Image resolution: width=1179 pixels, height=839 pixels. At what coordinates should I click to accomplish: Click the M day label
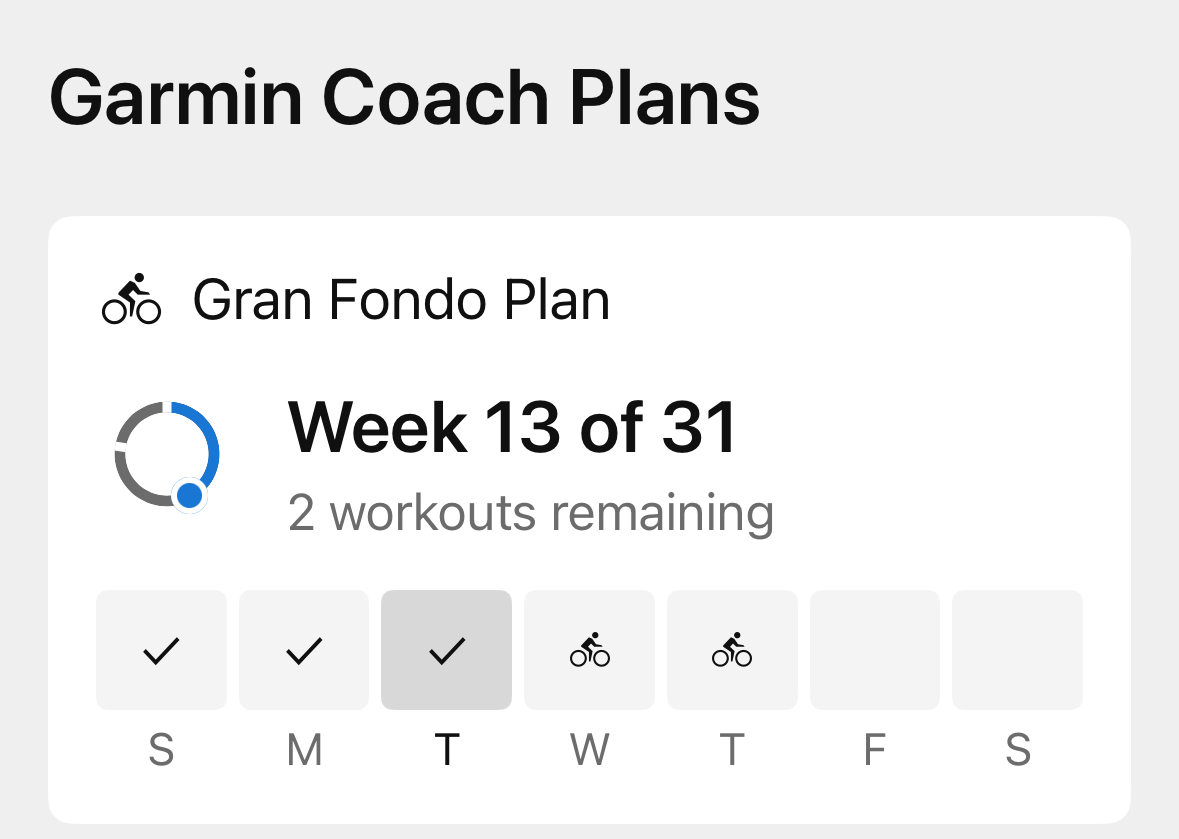[304, 749]
